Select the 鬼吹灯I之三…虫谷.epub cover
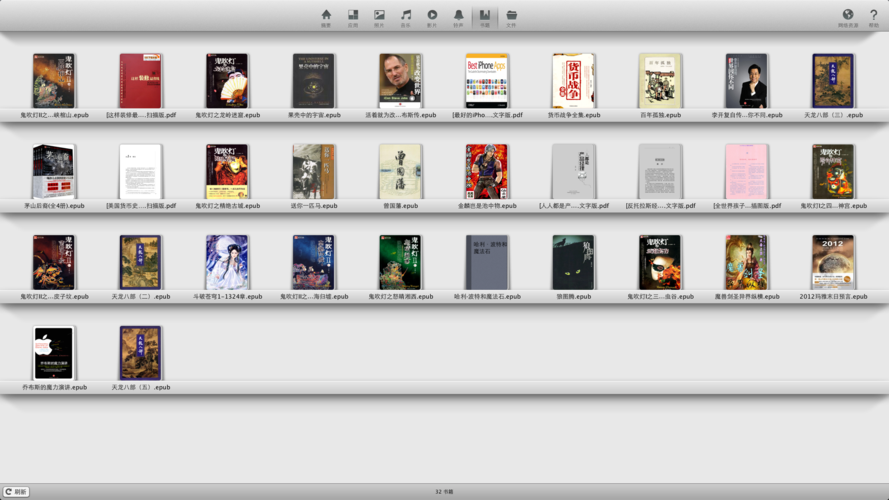This screenshot has height=500, width=889. coord(660,262)
